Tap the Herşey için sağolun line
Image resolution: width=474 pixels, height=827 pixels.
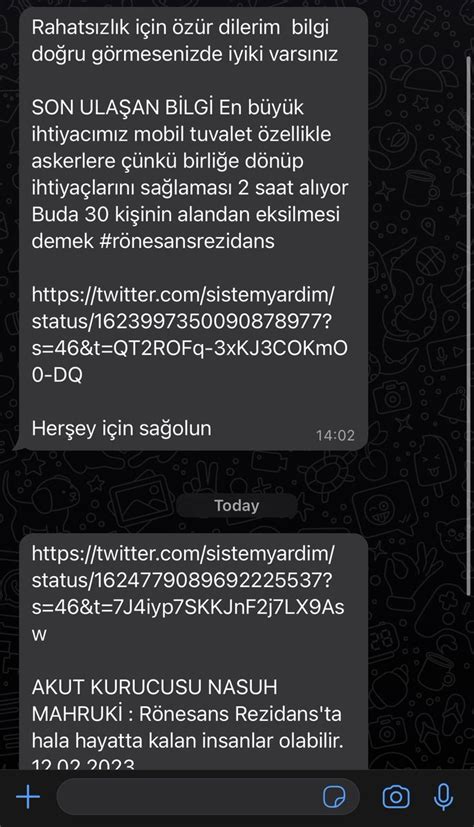[121, 428]
